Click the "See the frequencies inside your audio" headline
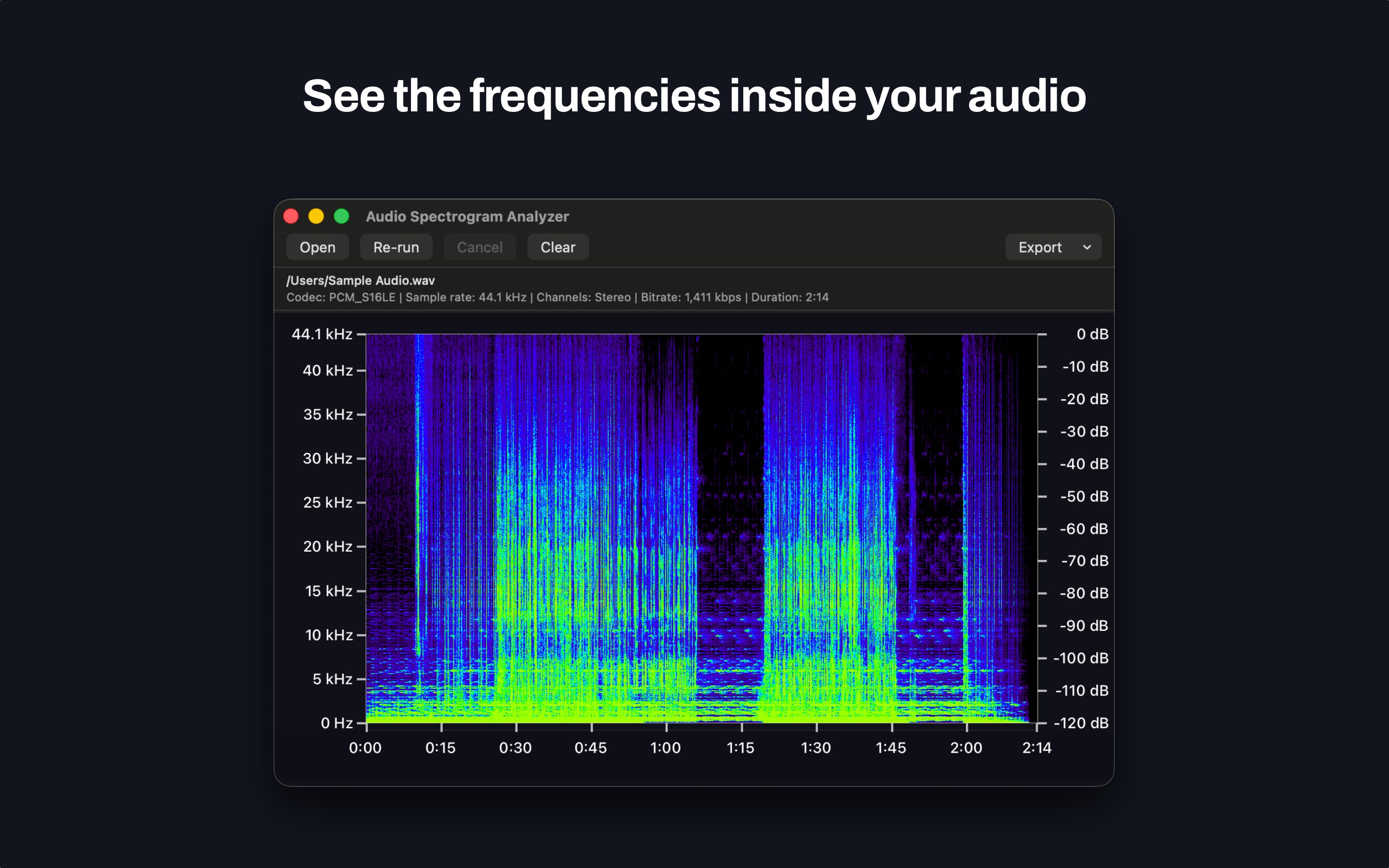This screenshot has width=1389, height=868. [x=694, y=96]
